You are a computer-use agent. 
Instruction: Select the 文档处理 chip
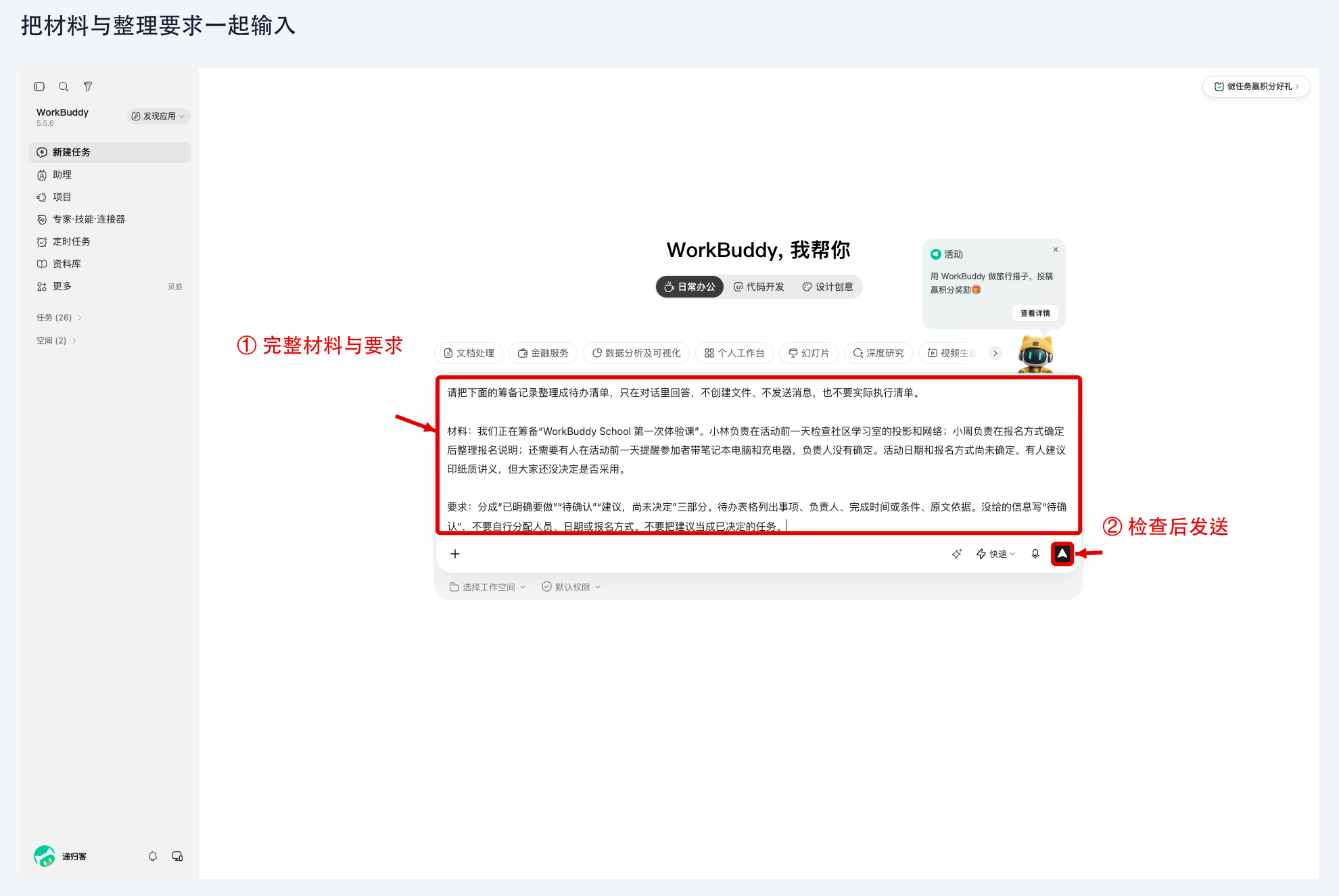[x=469, y=353]
